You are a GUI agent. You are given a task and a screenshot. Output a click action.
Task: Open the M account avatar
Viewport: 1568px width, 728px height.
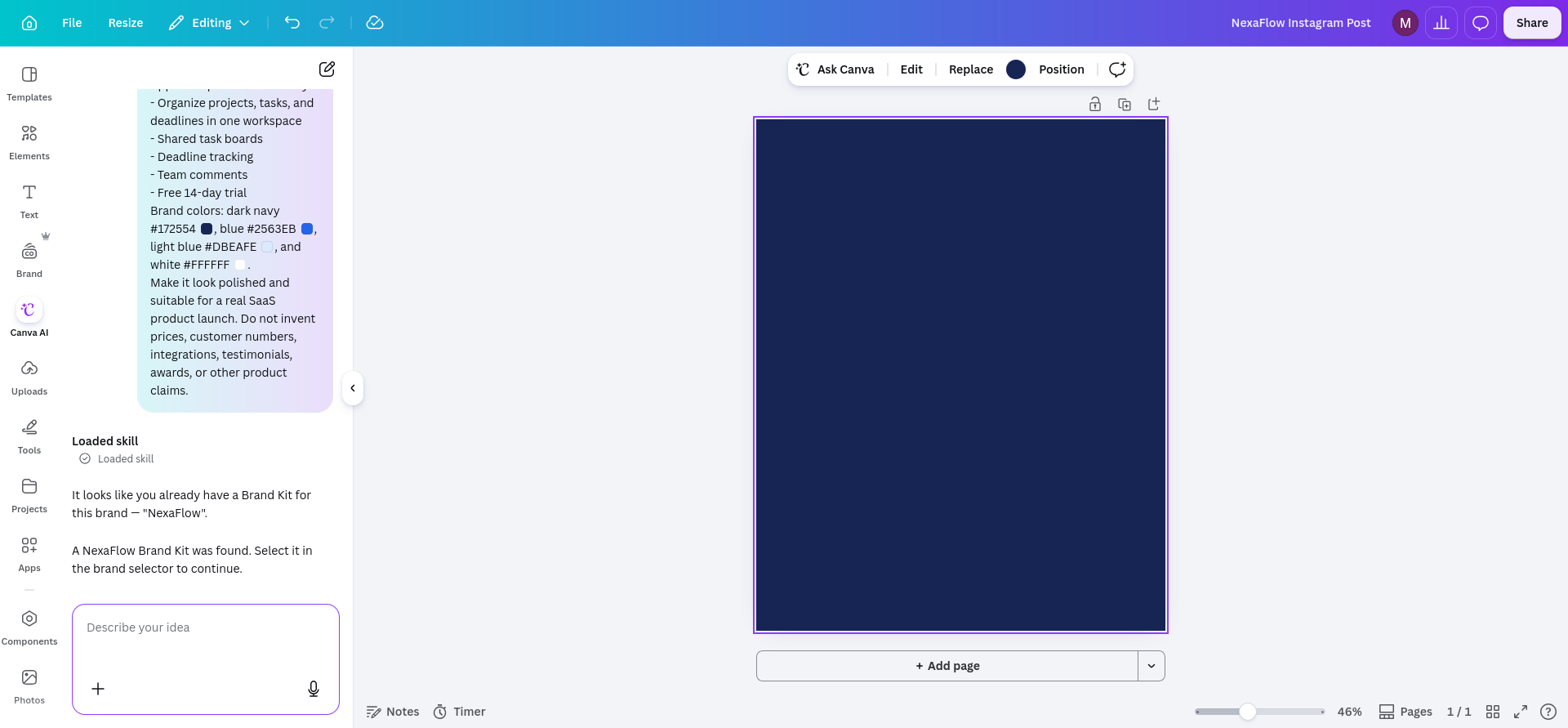[x=1405, y=23]
